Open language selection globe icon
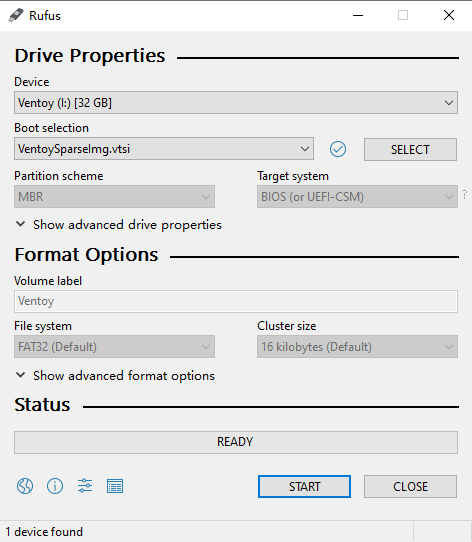This screenshot has width=472, height=542. coord(25,486)
